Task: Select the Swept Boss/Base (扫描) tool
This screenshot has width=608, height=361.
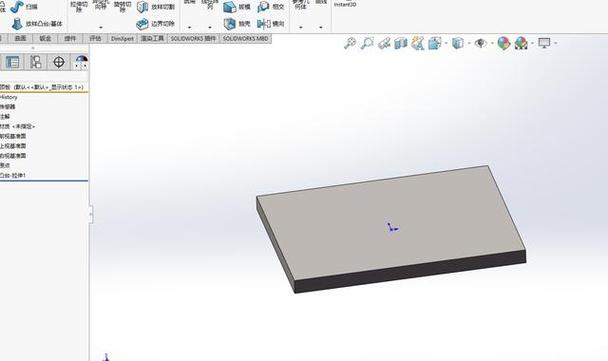Action: 24,7
